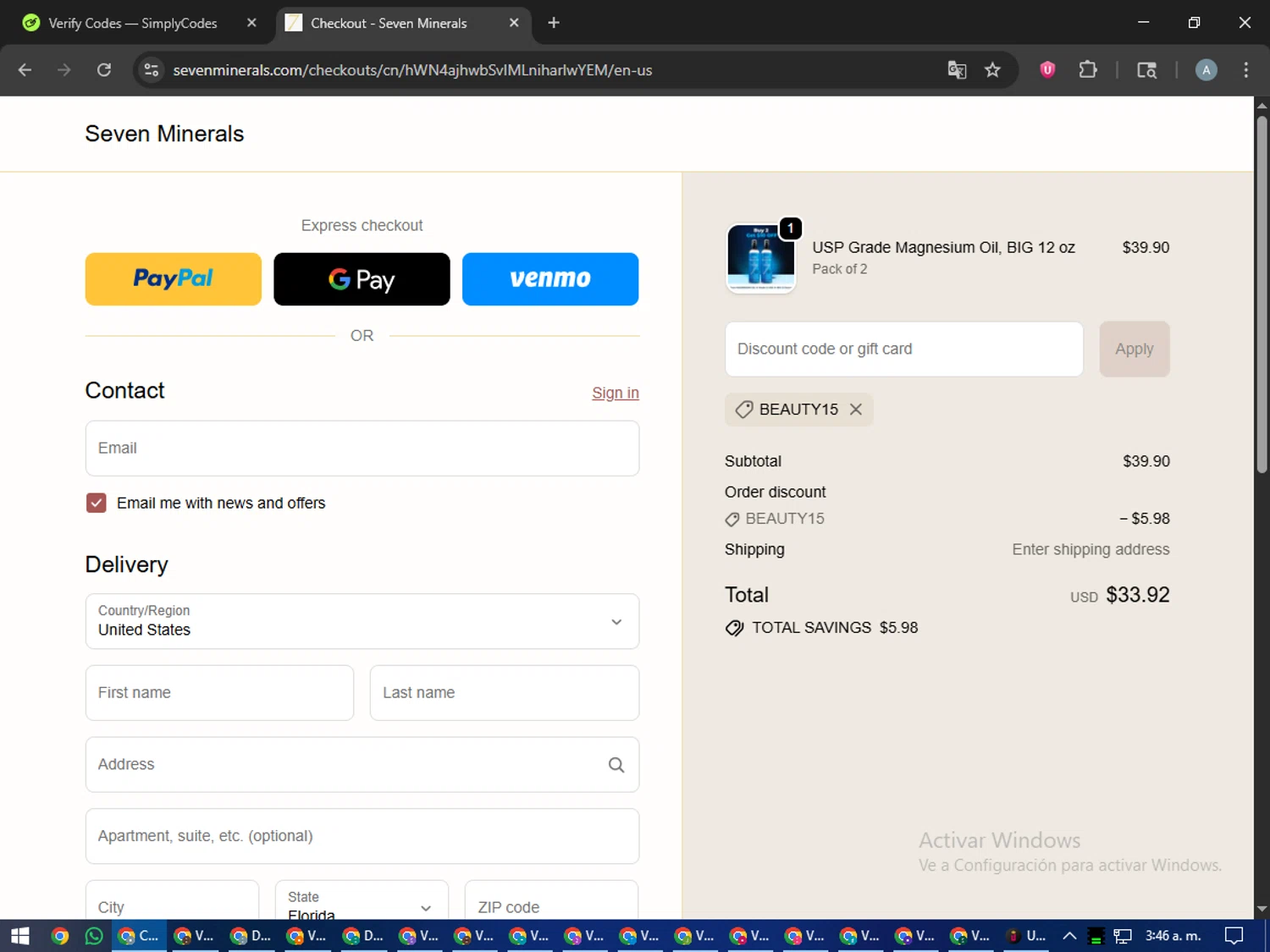Click the address bar URL
The width and height of the screenshot is (1270, 952).
[412, 70]
